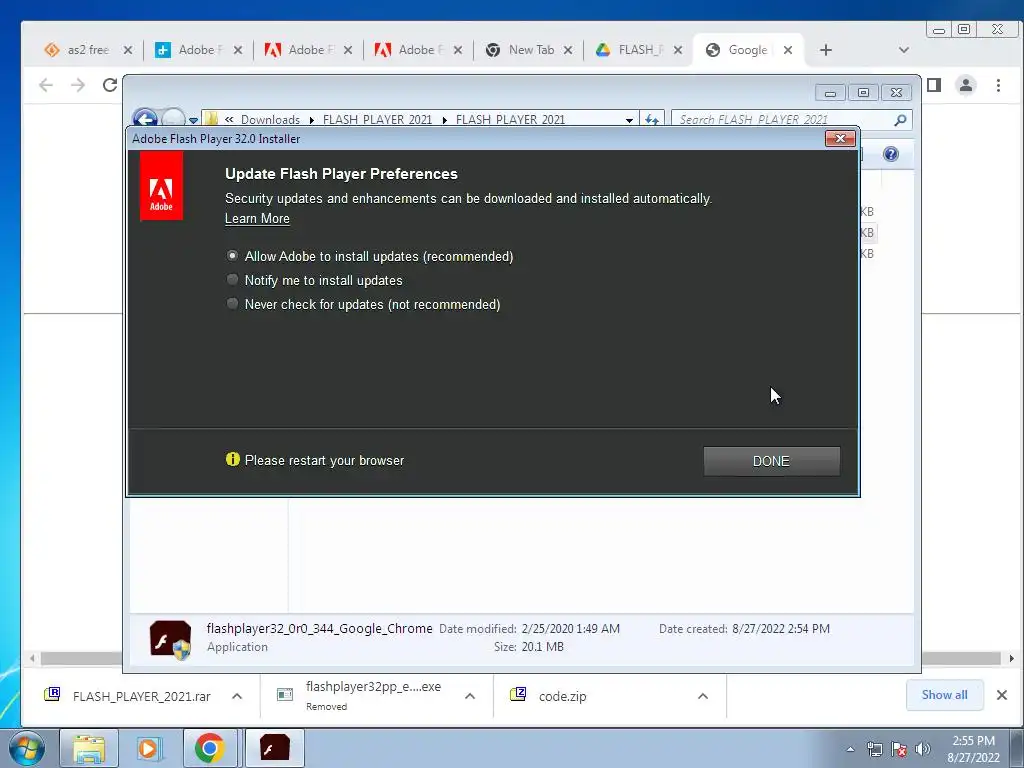Open Google Chrome from taskbar
The height and width of the screenshot is (768, 1024).
[209, 748]
